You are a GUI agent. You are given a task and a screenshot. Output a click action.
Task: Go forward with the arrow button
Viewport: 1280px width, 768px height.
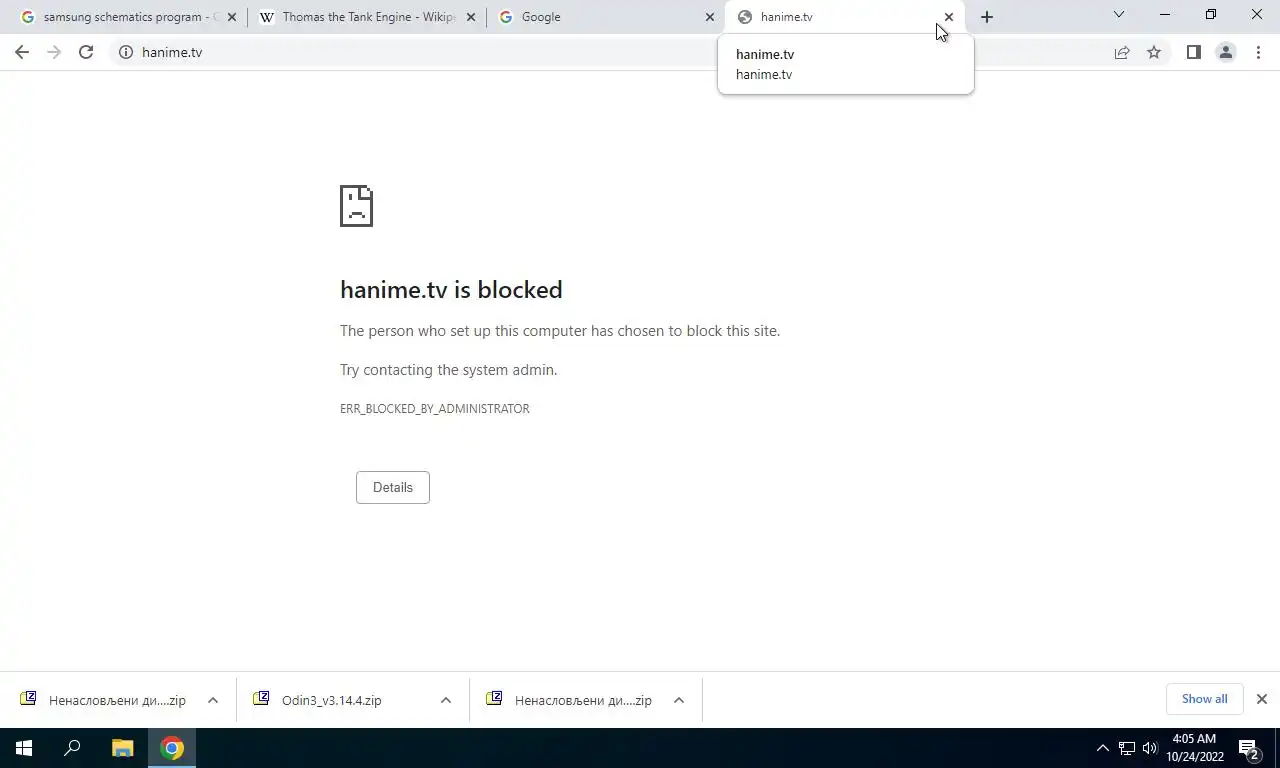coord(54,52)
